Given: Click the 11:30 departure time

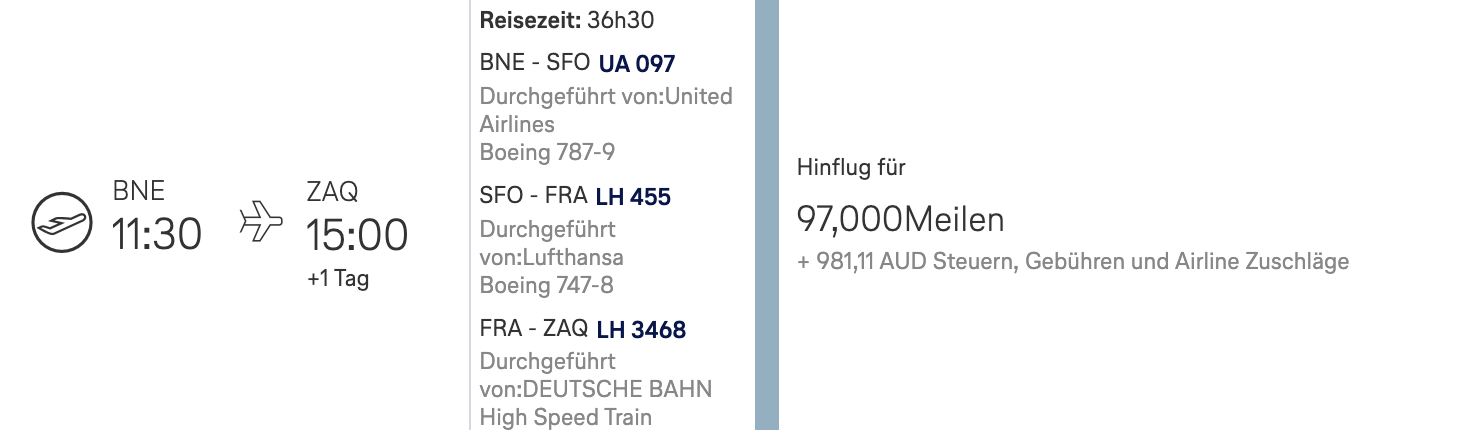Looking at the screenshot, I should tap(157, 235).
